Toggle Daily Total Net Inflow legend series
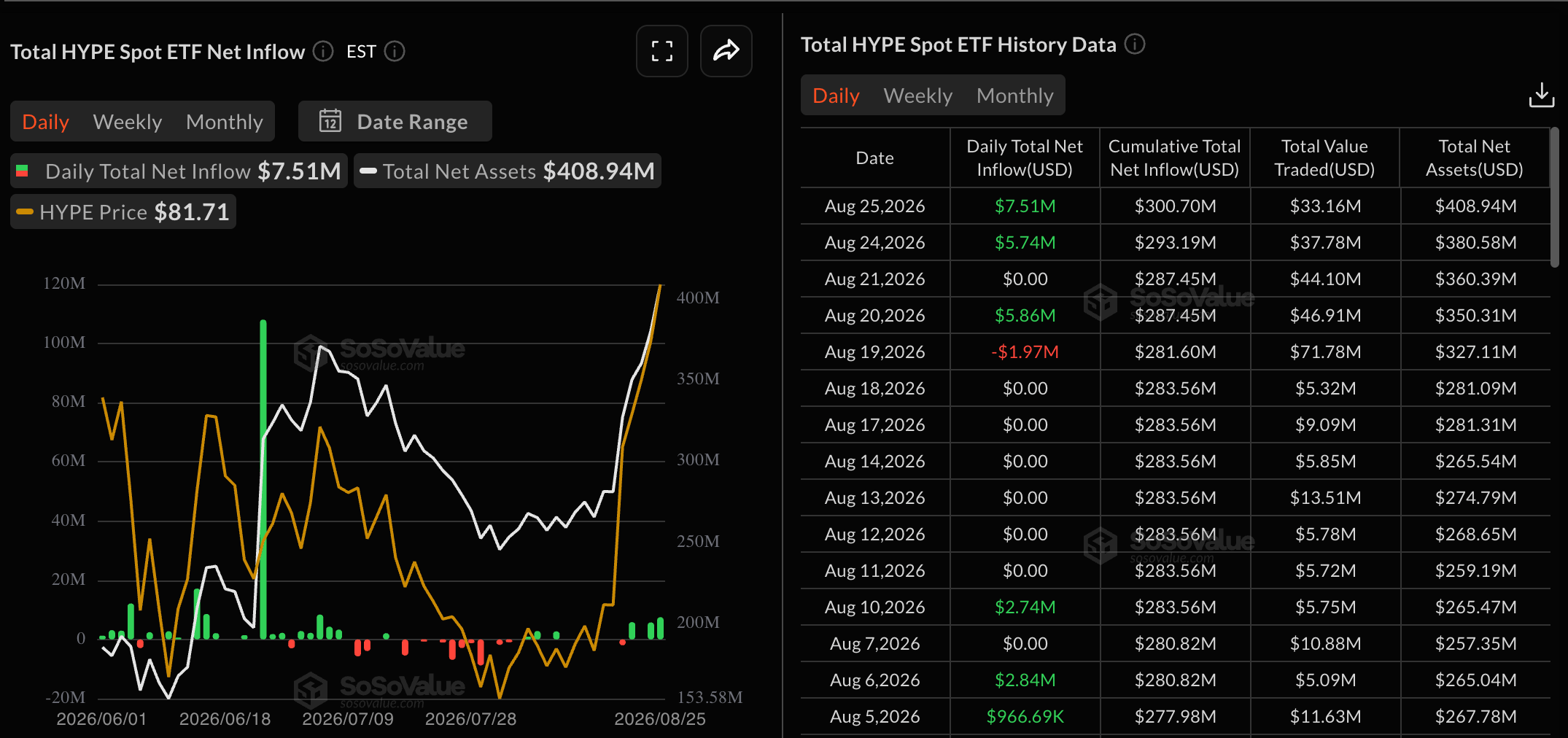 [179, 171]
